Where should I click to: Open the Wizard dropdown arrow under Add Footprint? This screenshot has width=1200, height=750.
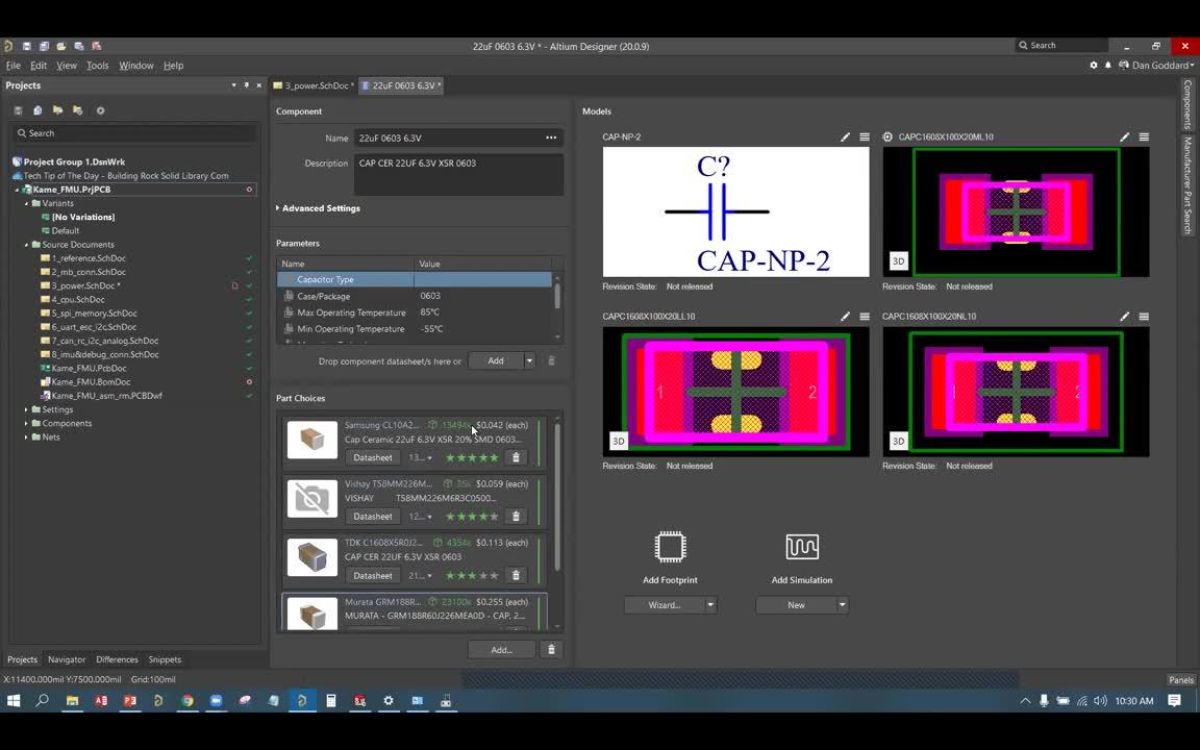point(711,605)
